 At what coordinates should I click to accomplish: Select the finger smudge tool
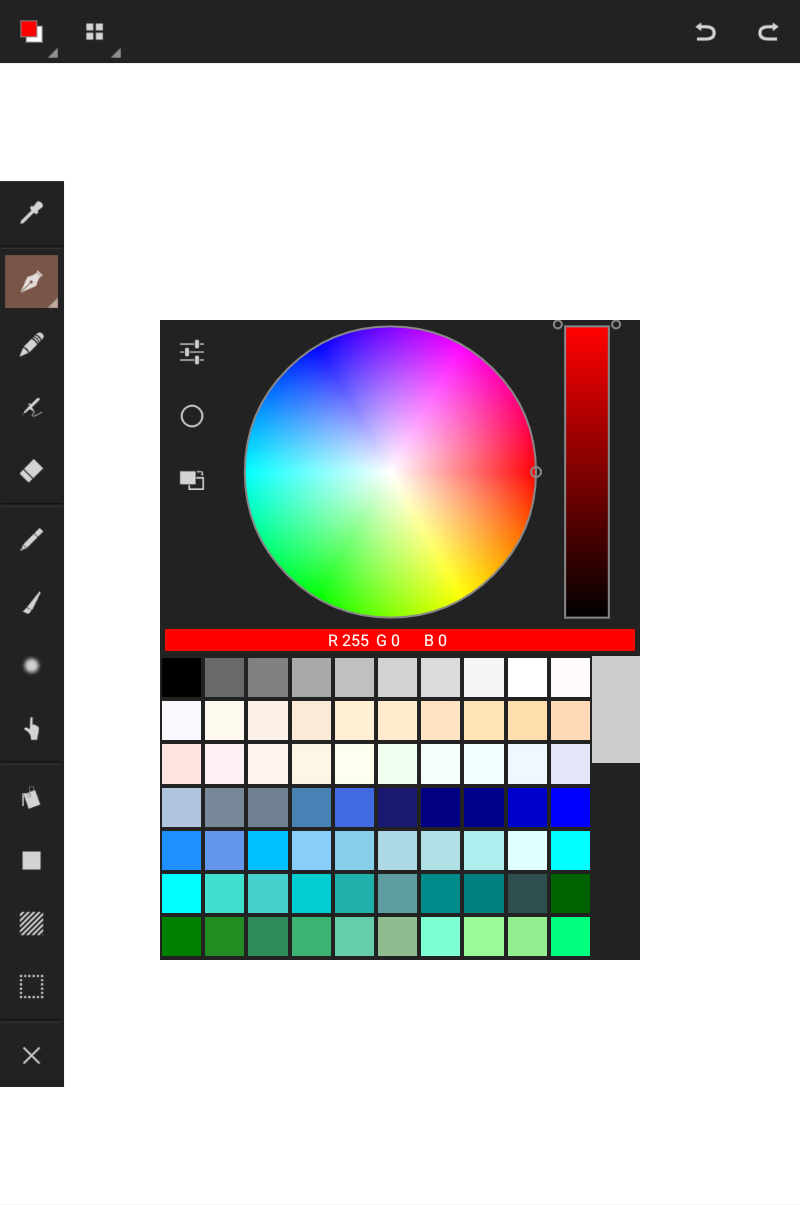[32, 728]
